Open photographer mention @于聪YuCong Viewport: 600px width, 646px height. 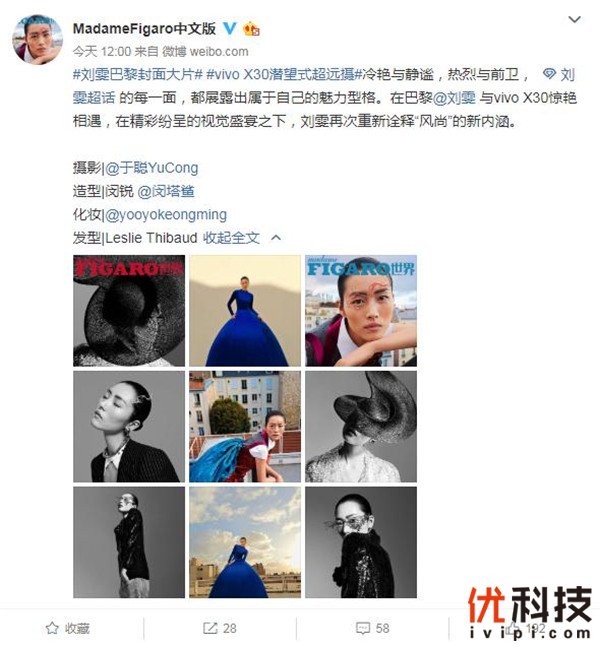point(152,168)
